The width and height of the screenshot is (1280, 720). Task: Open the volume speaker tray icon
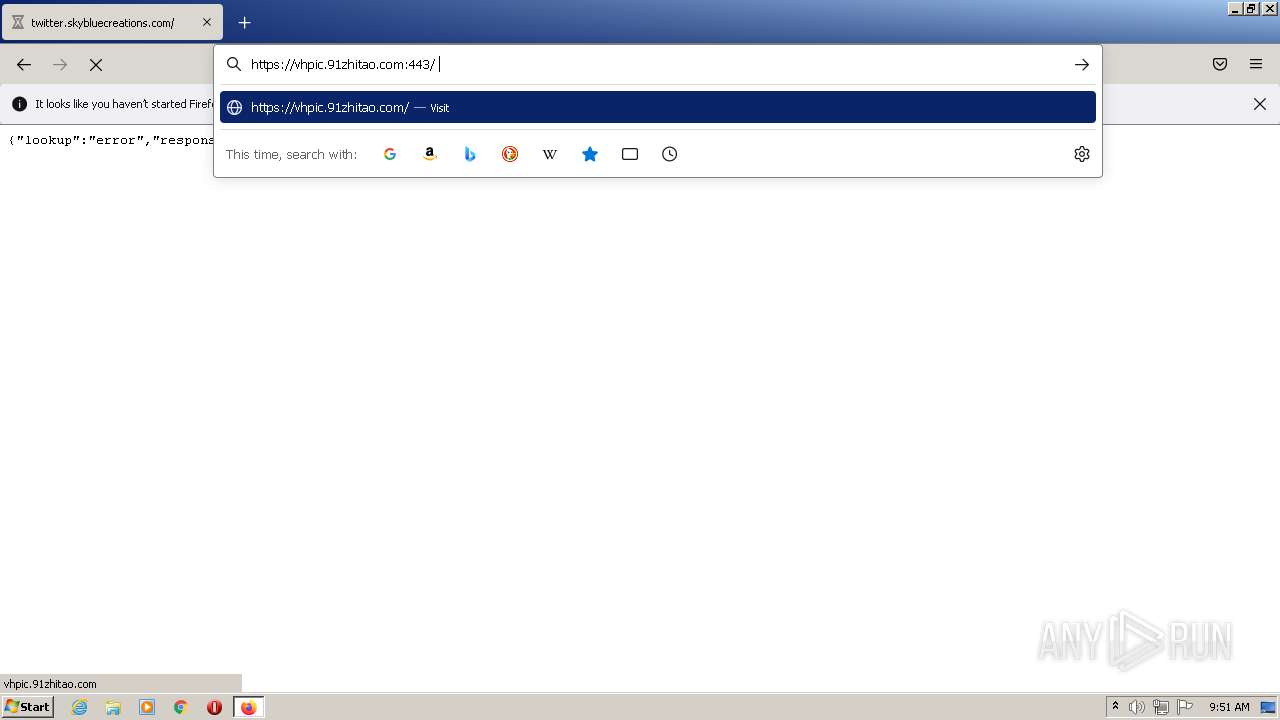(1137, 707)
